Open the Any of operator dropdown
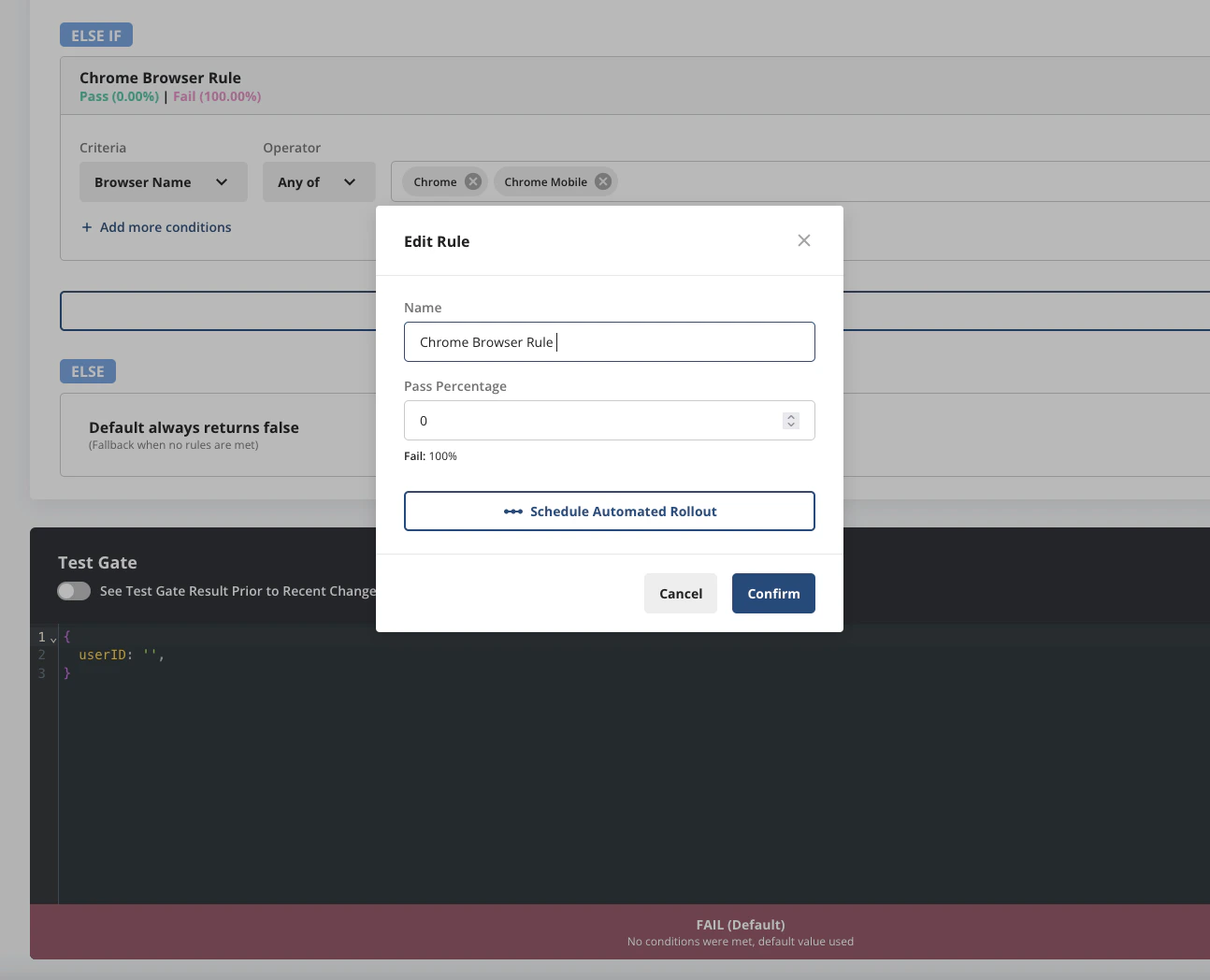1210x980 pixels. (x=319, y=182)
